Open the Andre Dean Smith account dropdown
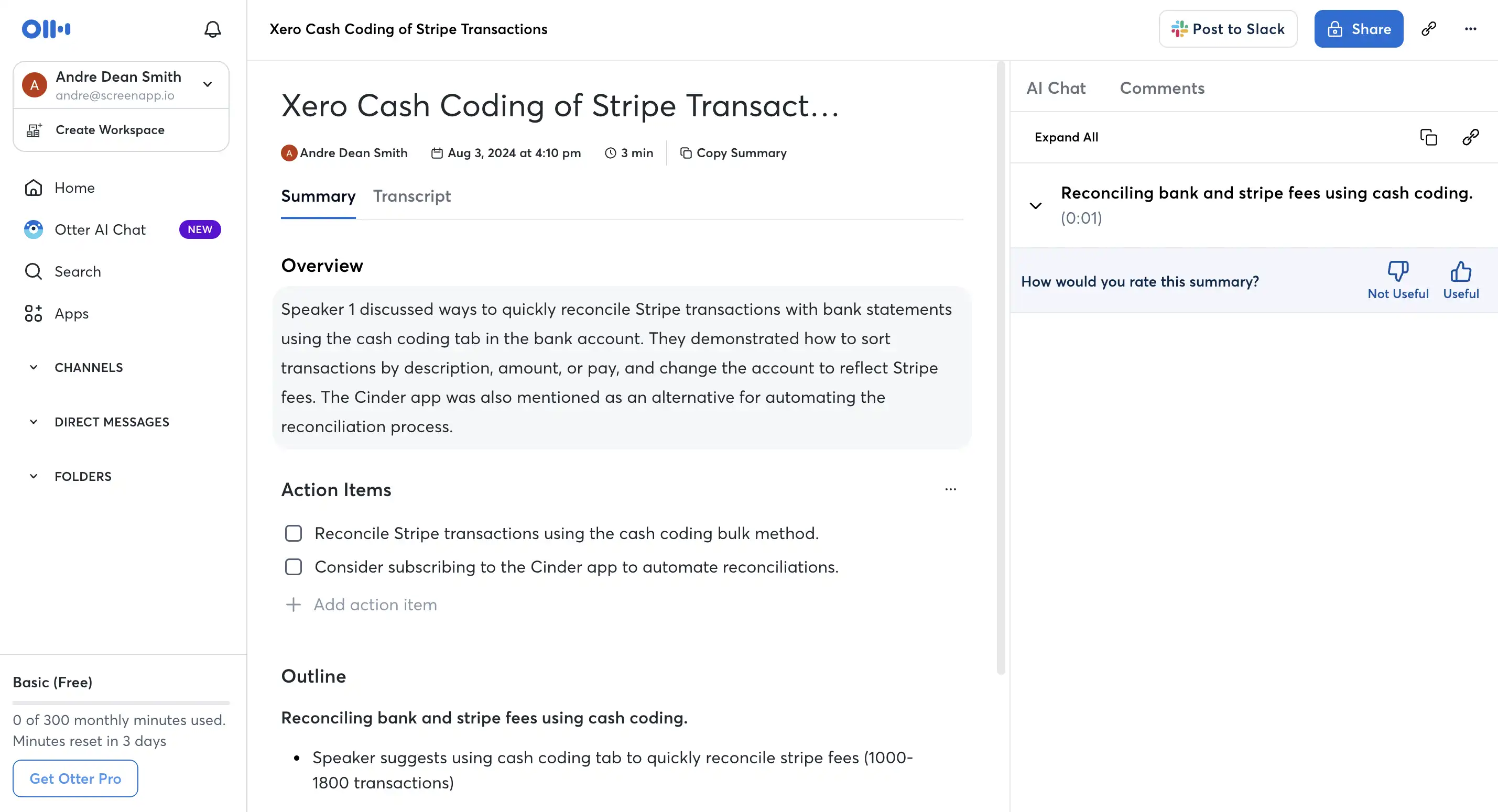 click(x=208, y=84)
